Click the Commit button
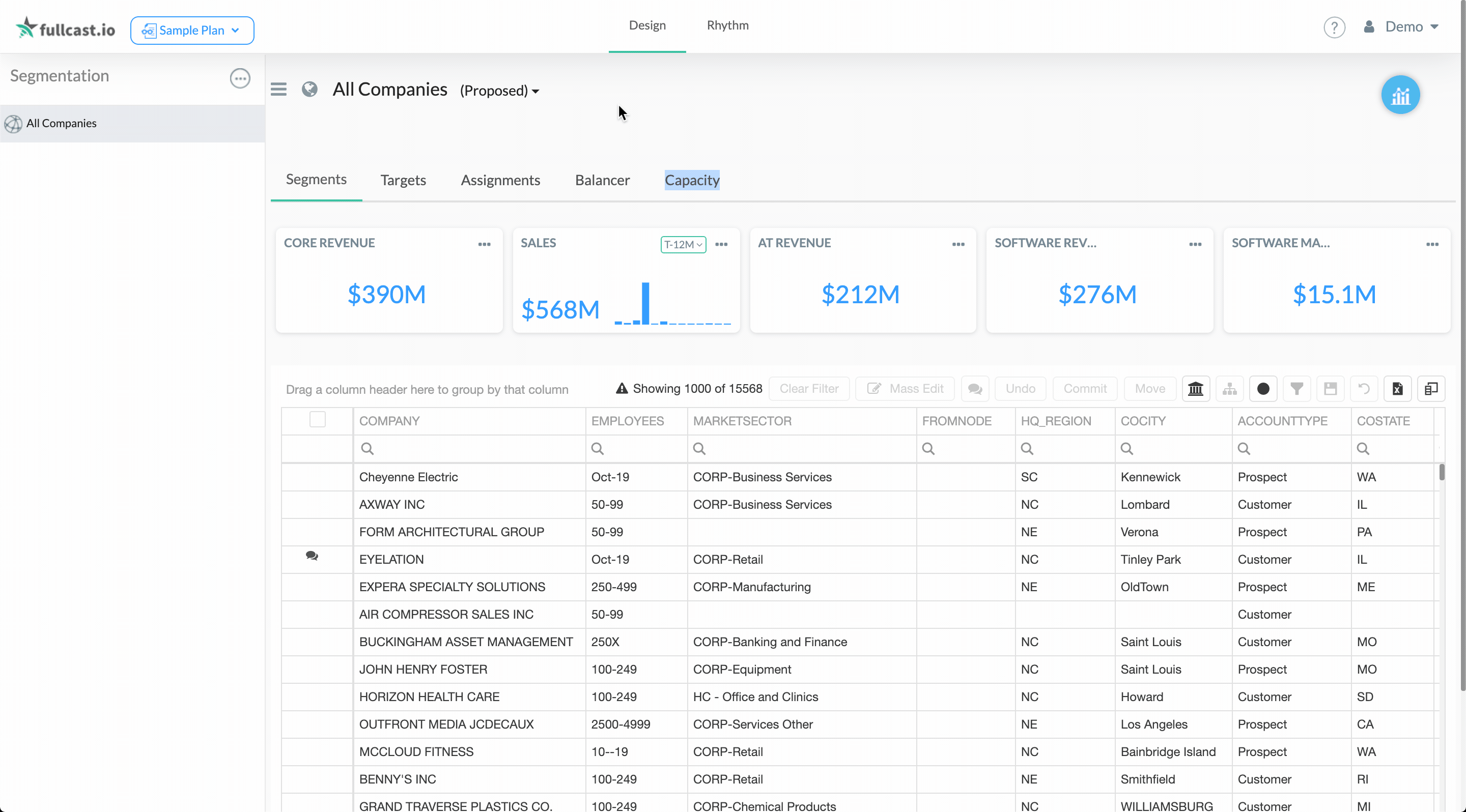 [x=1085, y=389]
